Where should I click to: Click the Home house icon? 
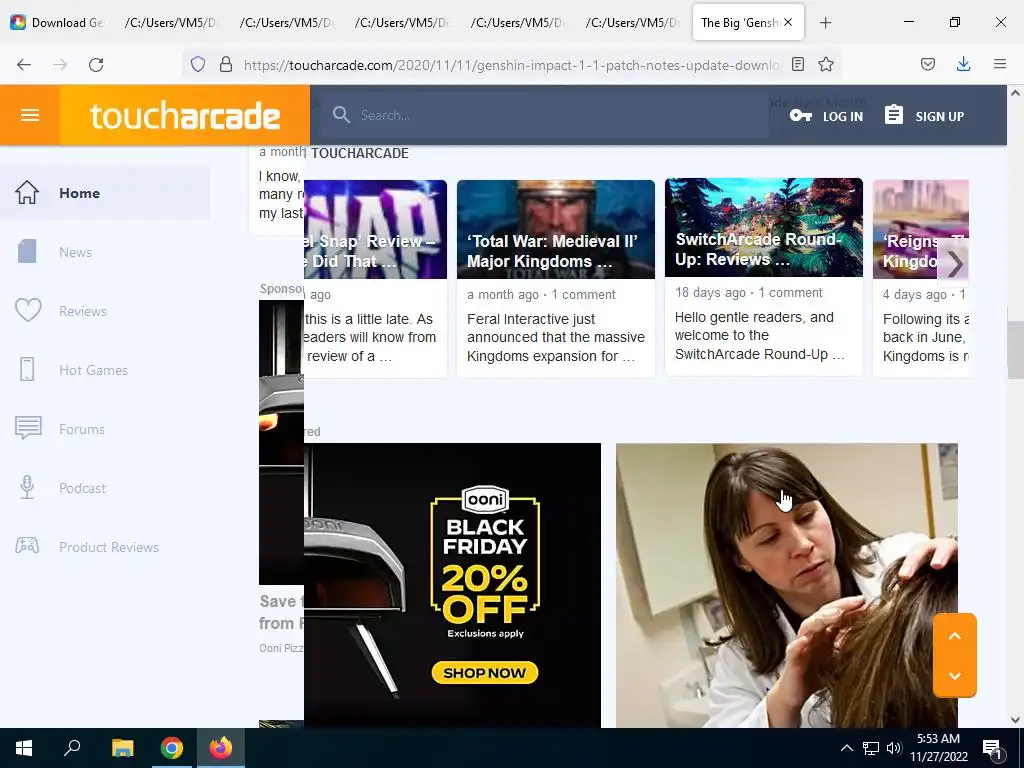pos(27,193)
